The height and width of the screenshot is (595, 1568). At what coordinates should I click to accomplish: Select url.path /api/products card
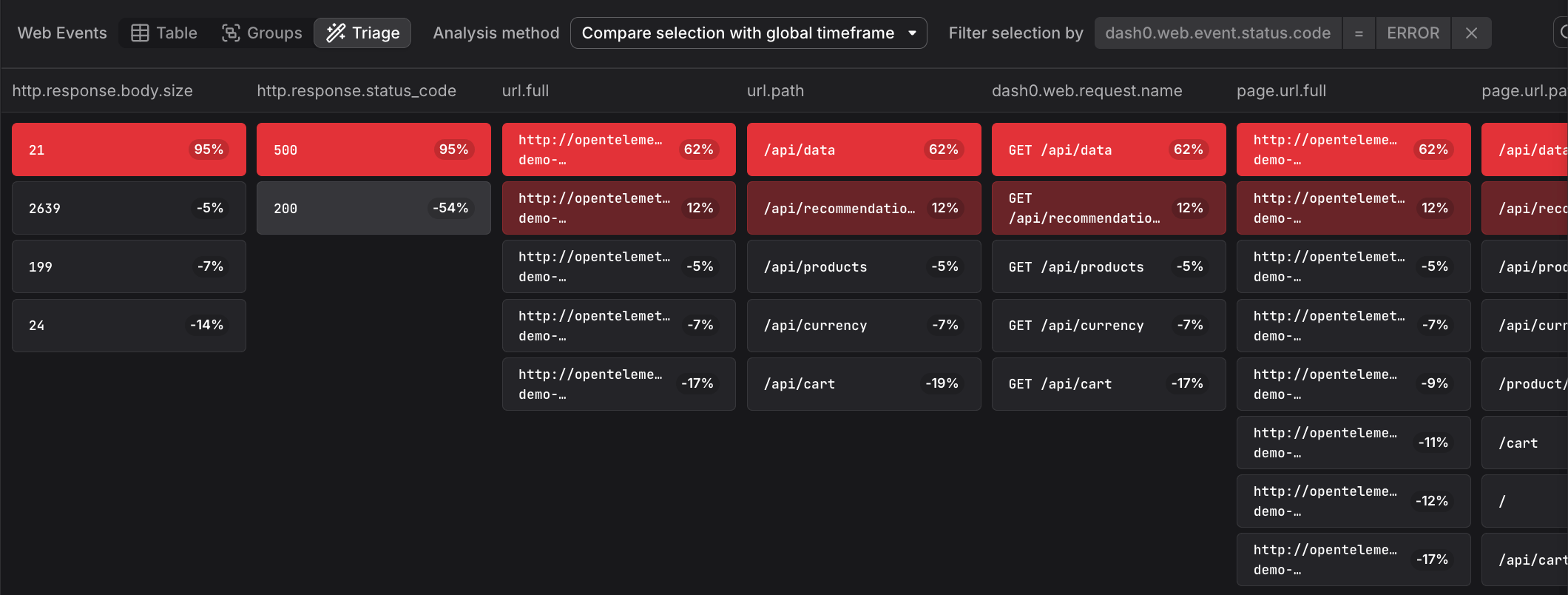tap(864, 266)
